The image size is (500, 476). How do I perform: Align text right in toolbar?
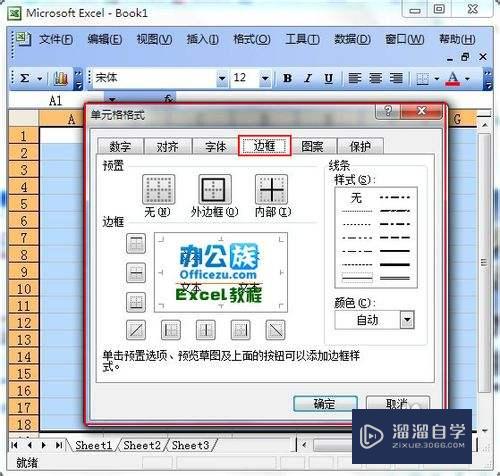coord(396,78)
